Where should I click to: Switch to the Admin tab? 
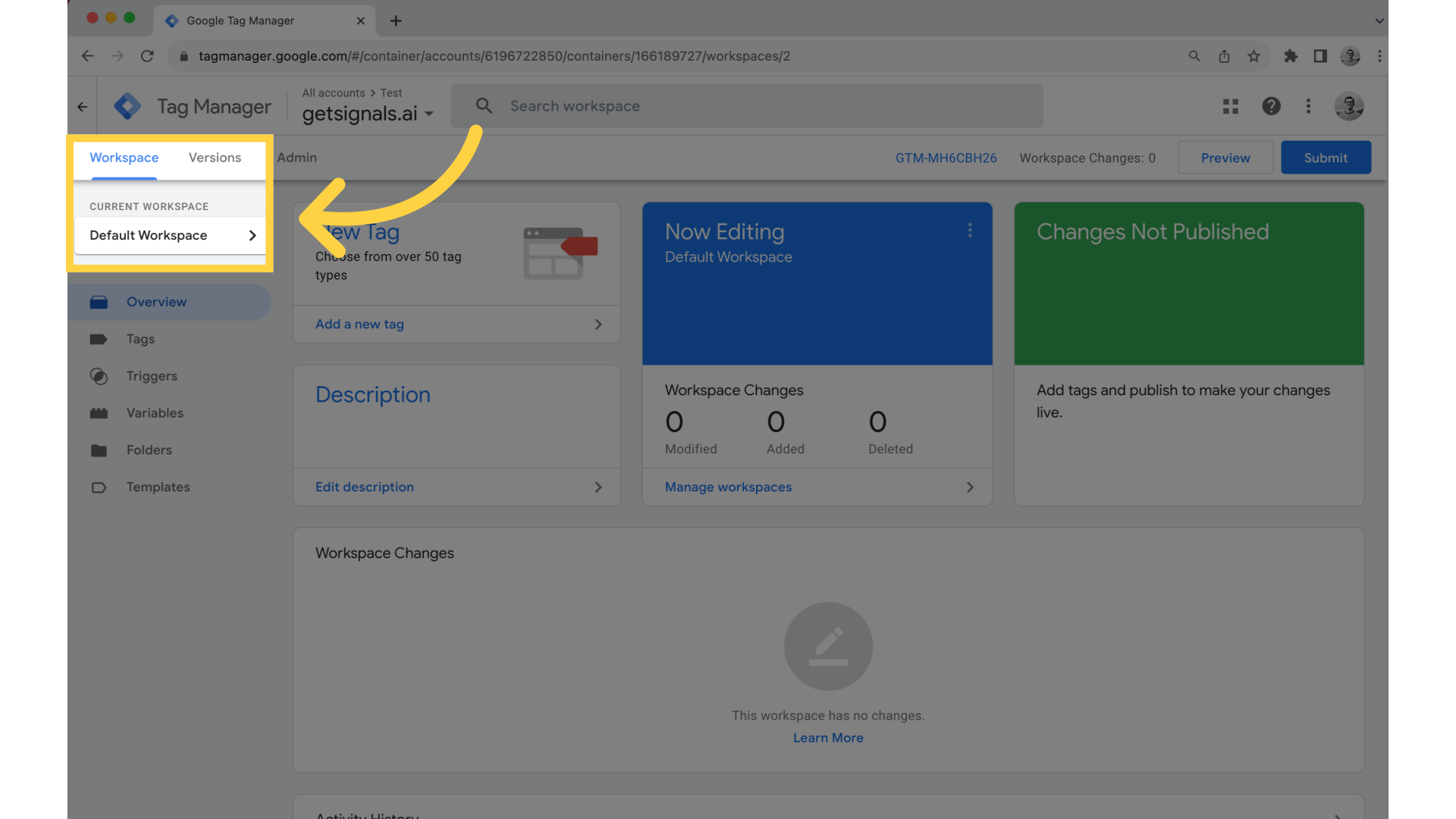(x=297, y=158)
